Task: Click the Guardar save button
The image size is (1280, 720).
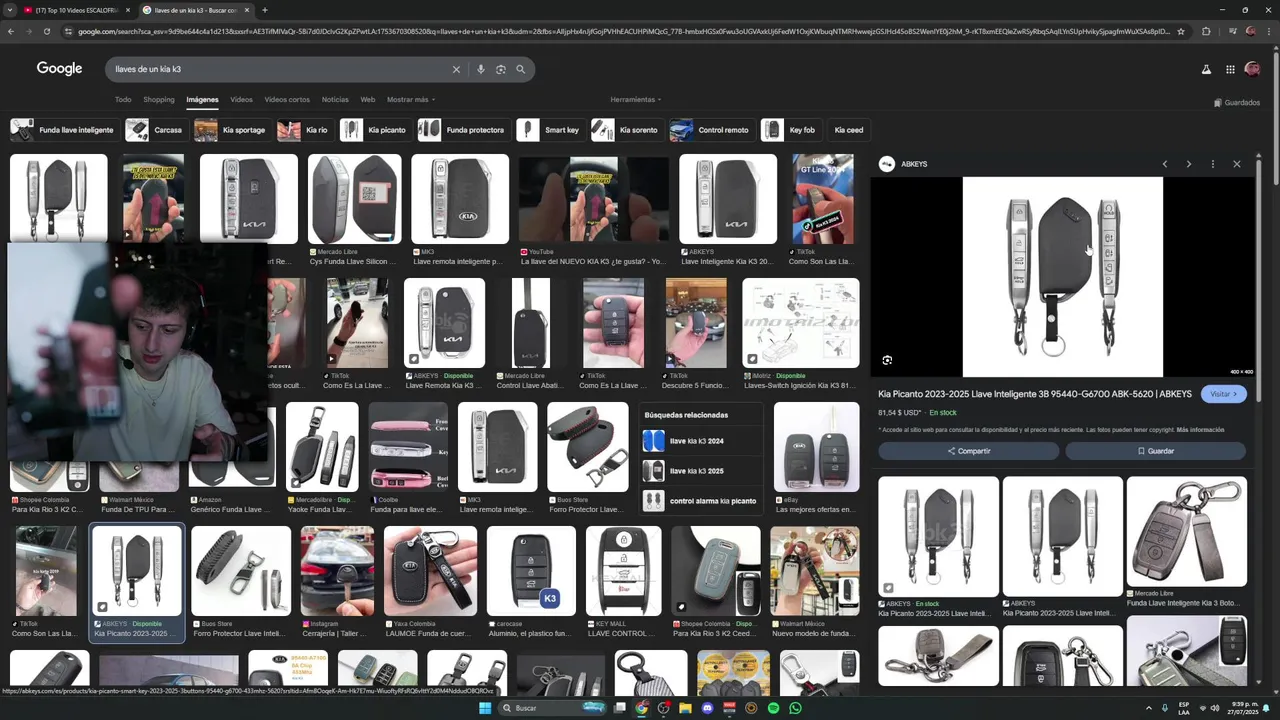Action: point(1155,451)
